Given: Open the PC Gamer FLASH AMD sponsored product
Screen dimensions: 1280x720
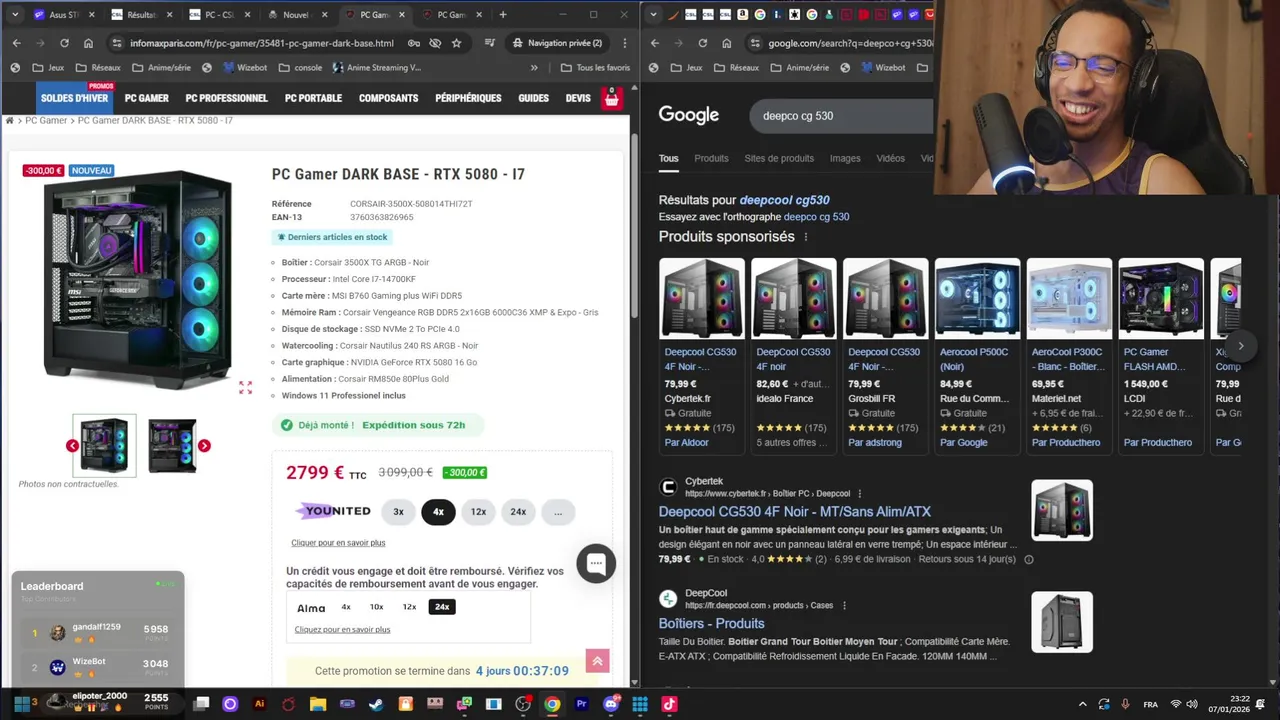Looking at the screenshot, I should coord(1161,355).
